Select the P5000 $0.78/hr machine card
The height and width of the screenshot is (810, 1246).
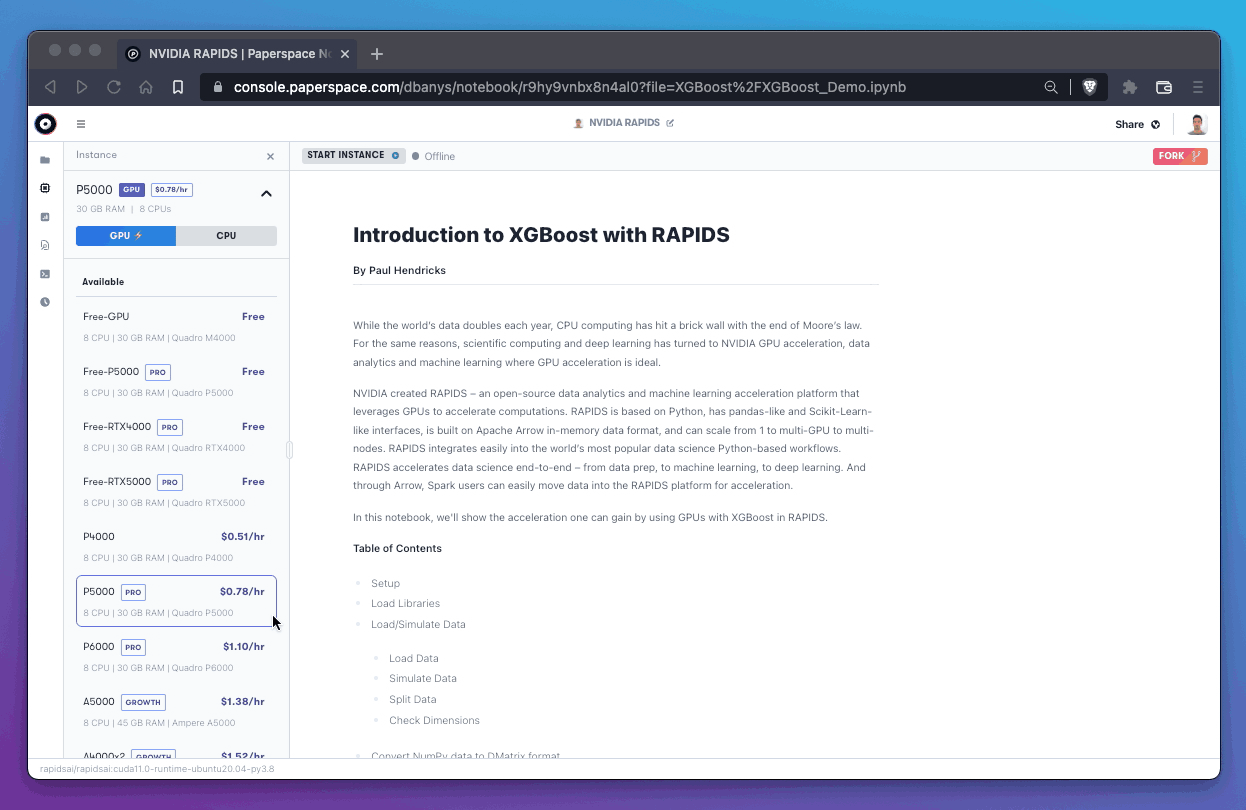point(176,601)
